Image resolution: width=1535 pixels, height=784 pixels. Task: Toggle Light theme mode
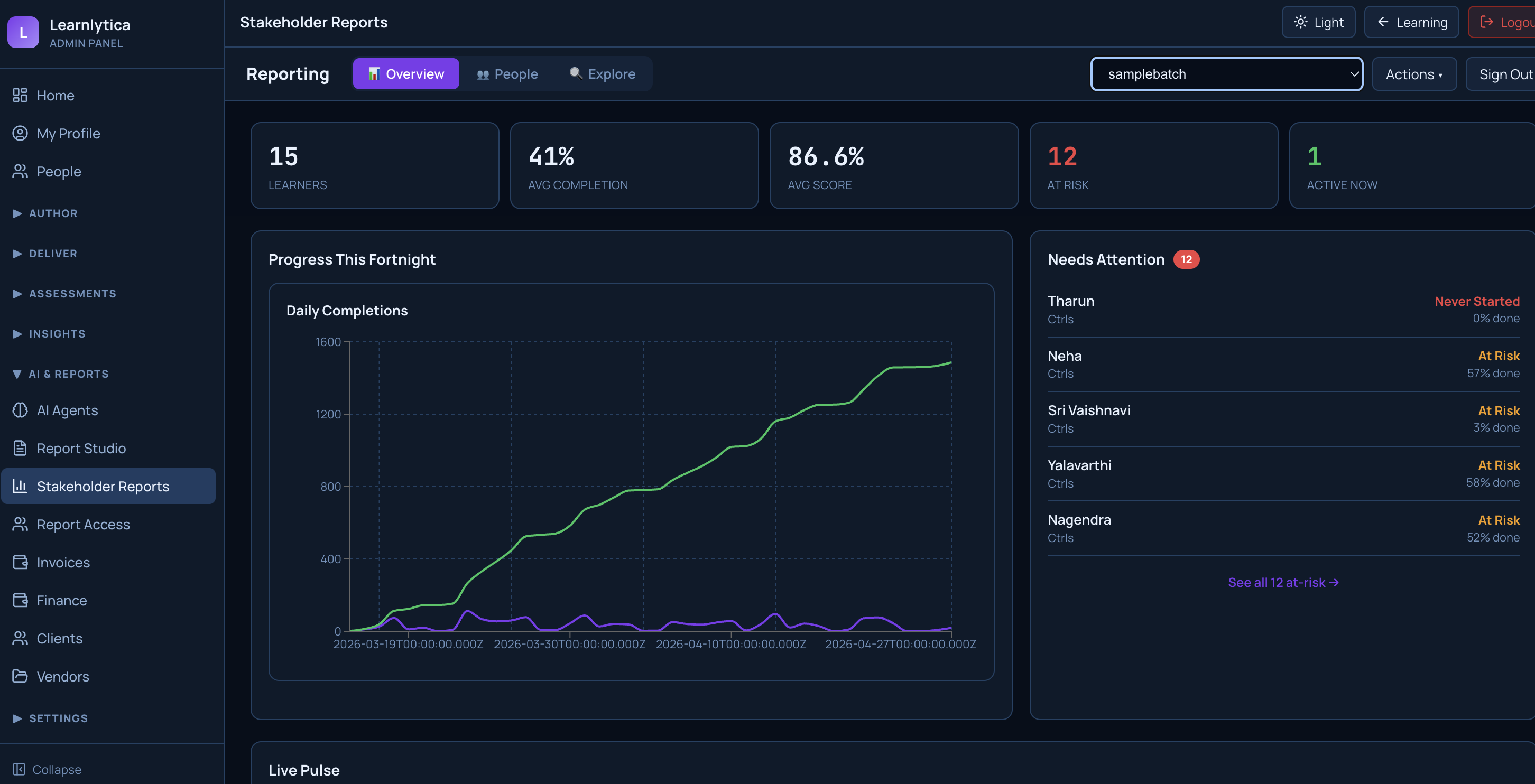pyautogui.click(x=1318, y=23)
